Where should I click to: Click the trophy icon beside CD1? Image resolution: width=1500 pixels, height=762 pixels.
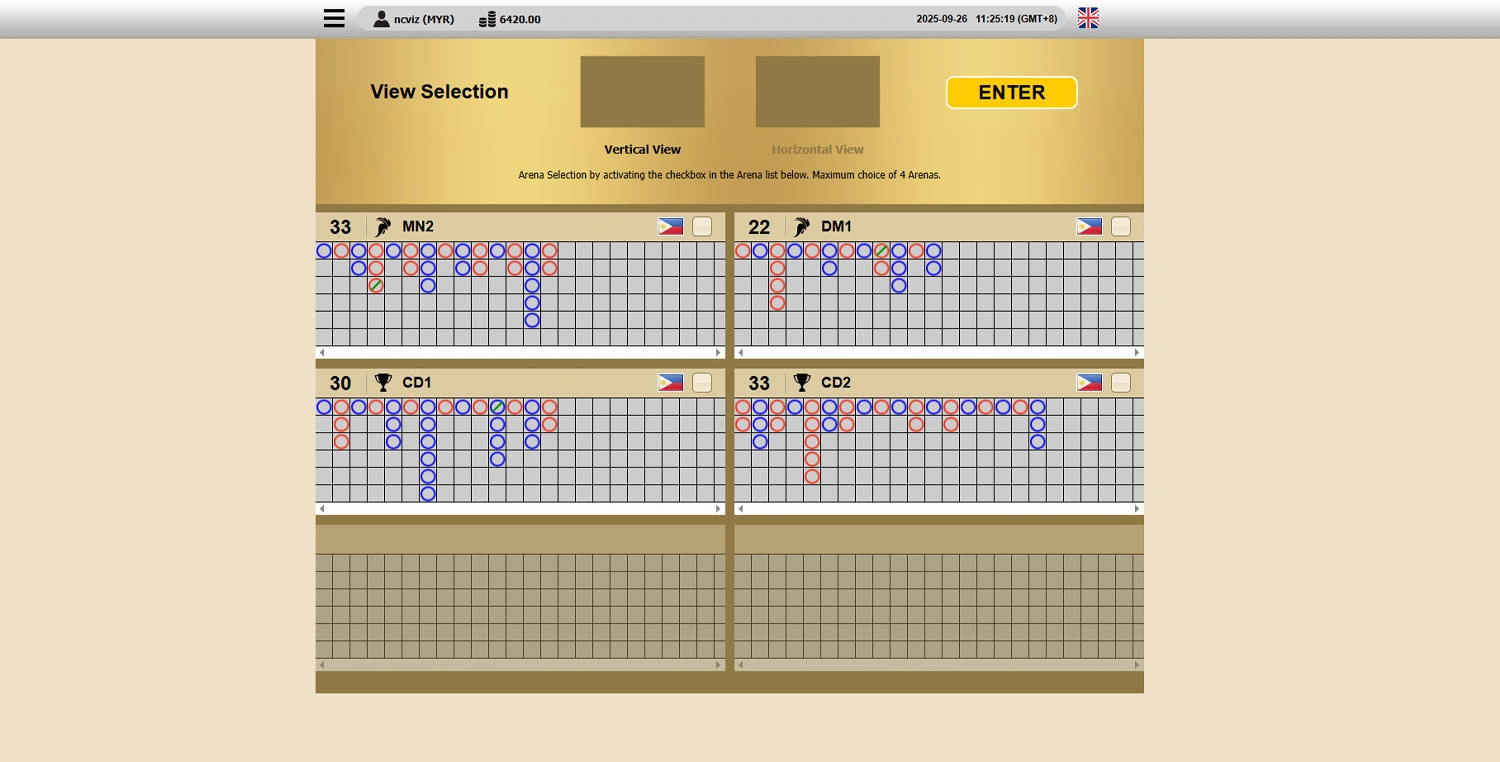pyautogui.click(x=383, y=383)
